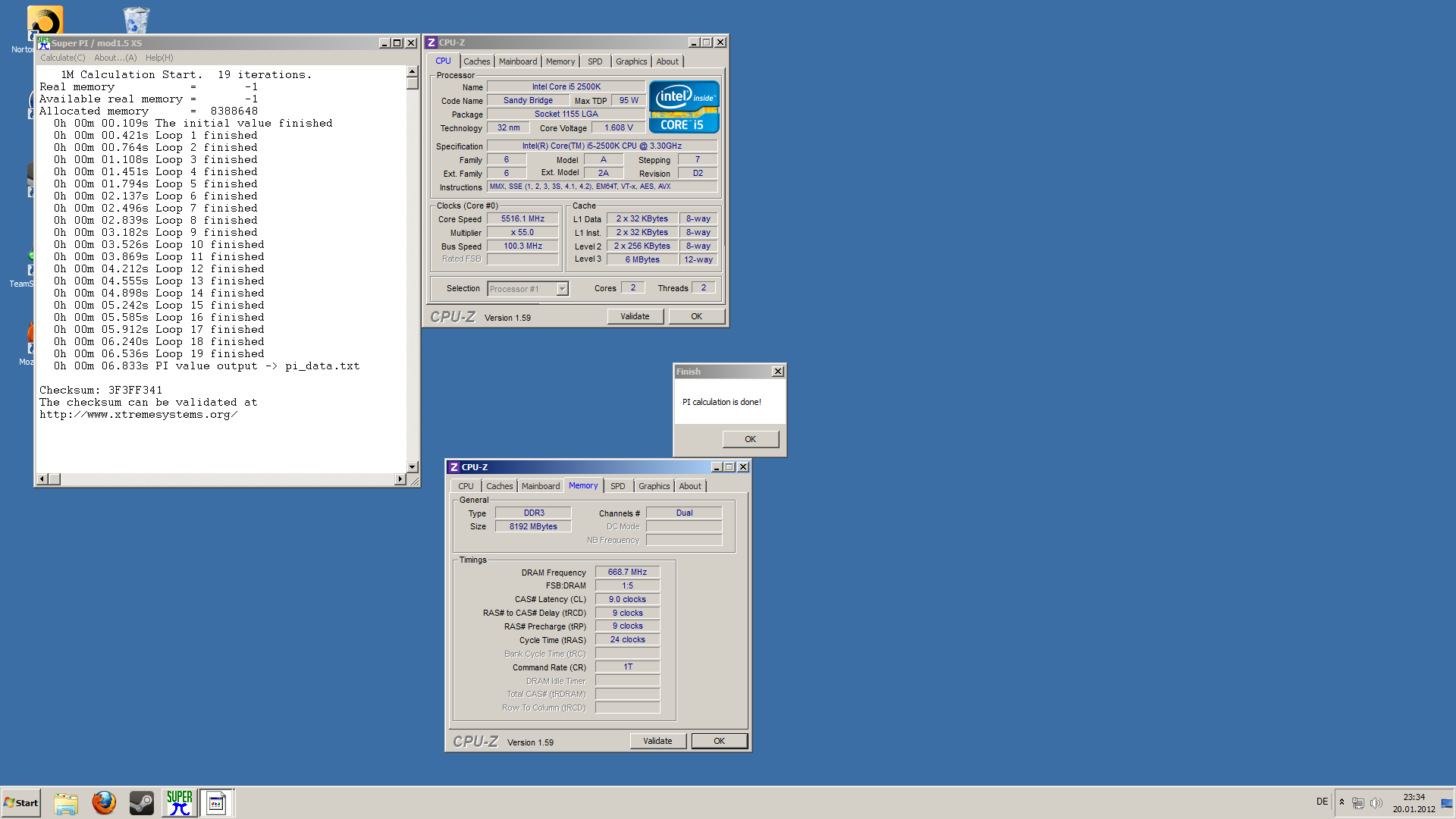Select Caches tab in top CPU-Z window
This screenshot has width=1456, height=819.
pyautogui.click(x=477, y=61)
